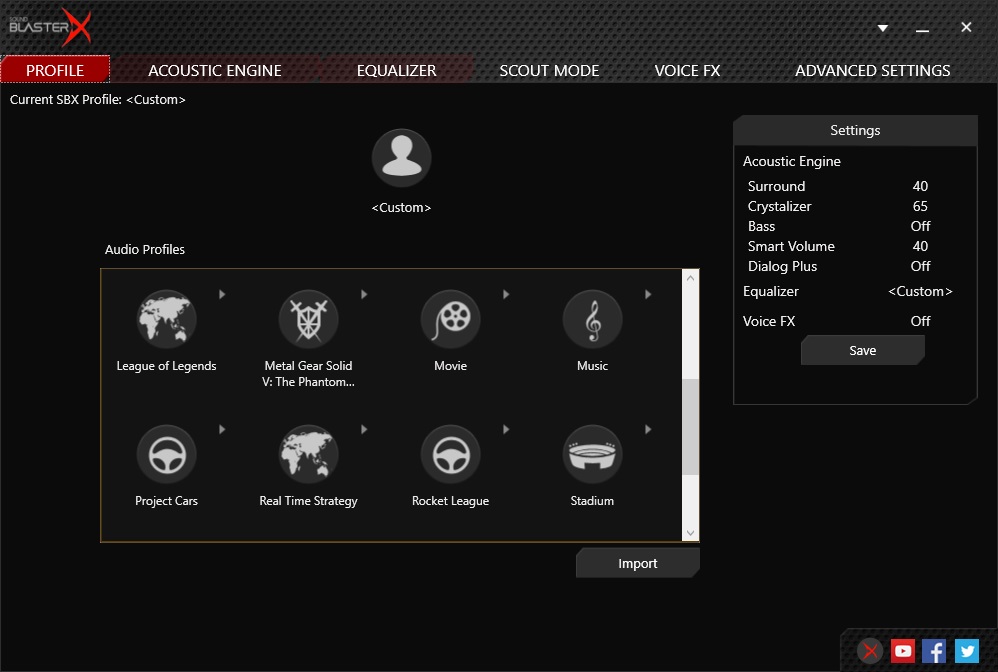Expand League of Legends profile arrow
Screen dimensions: 998x672
point(222,295)
